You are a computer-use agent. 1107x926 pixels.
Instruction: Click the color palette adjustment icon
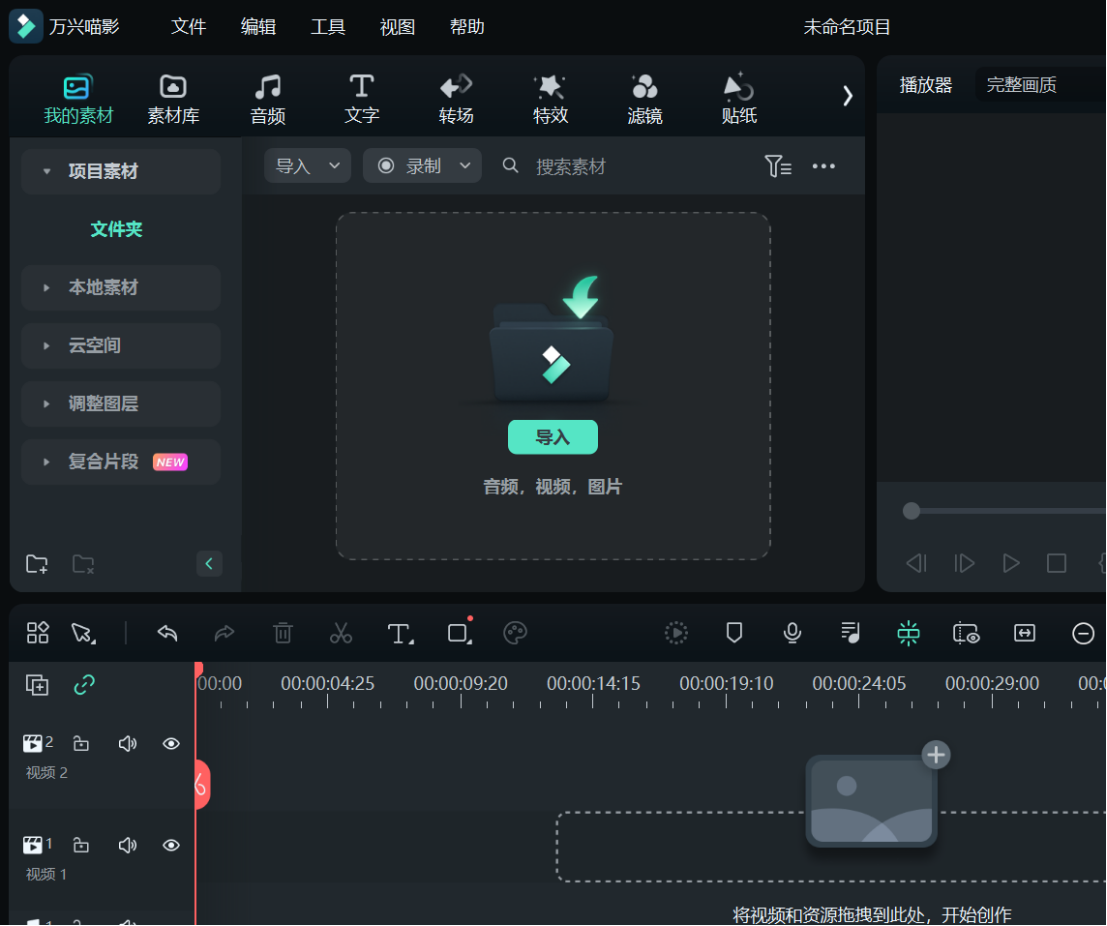516,632
